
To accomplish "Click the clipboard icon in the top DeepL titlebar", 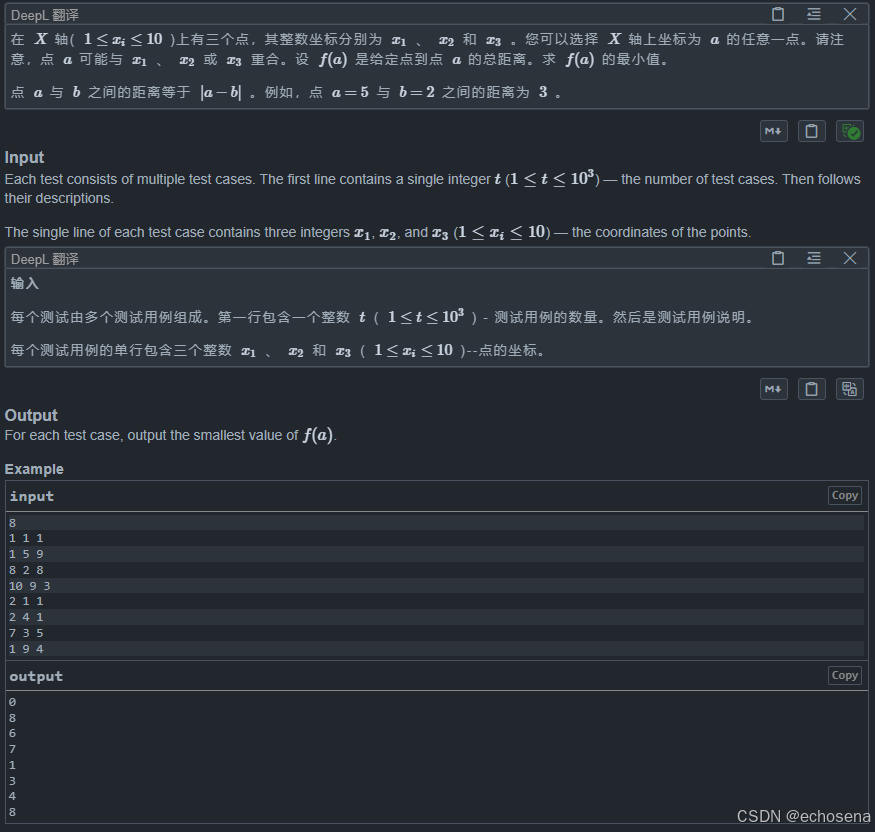I will coord(777,14).
